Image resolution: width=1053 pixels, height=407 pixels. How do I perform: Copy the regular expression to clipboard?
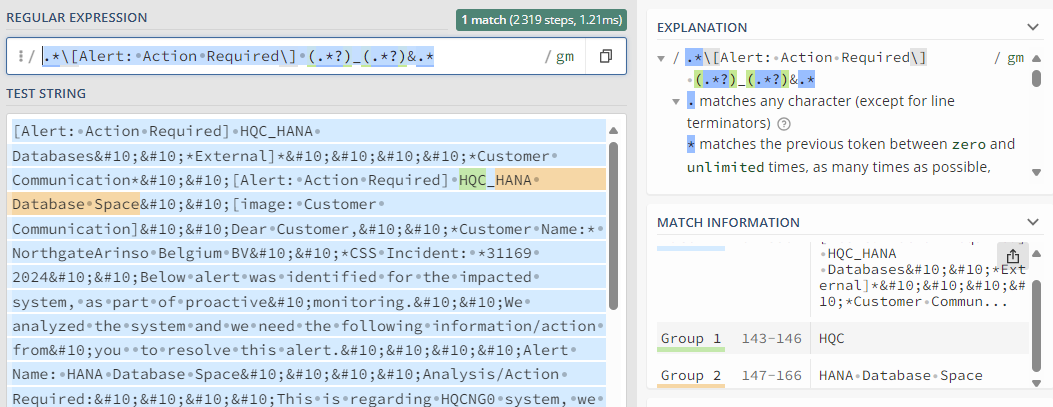pos(605,56)
